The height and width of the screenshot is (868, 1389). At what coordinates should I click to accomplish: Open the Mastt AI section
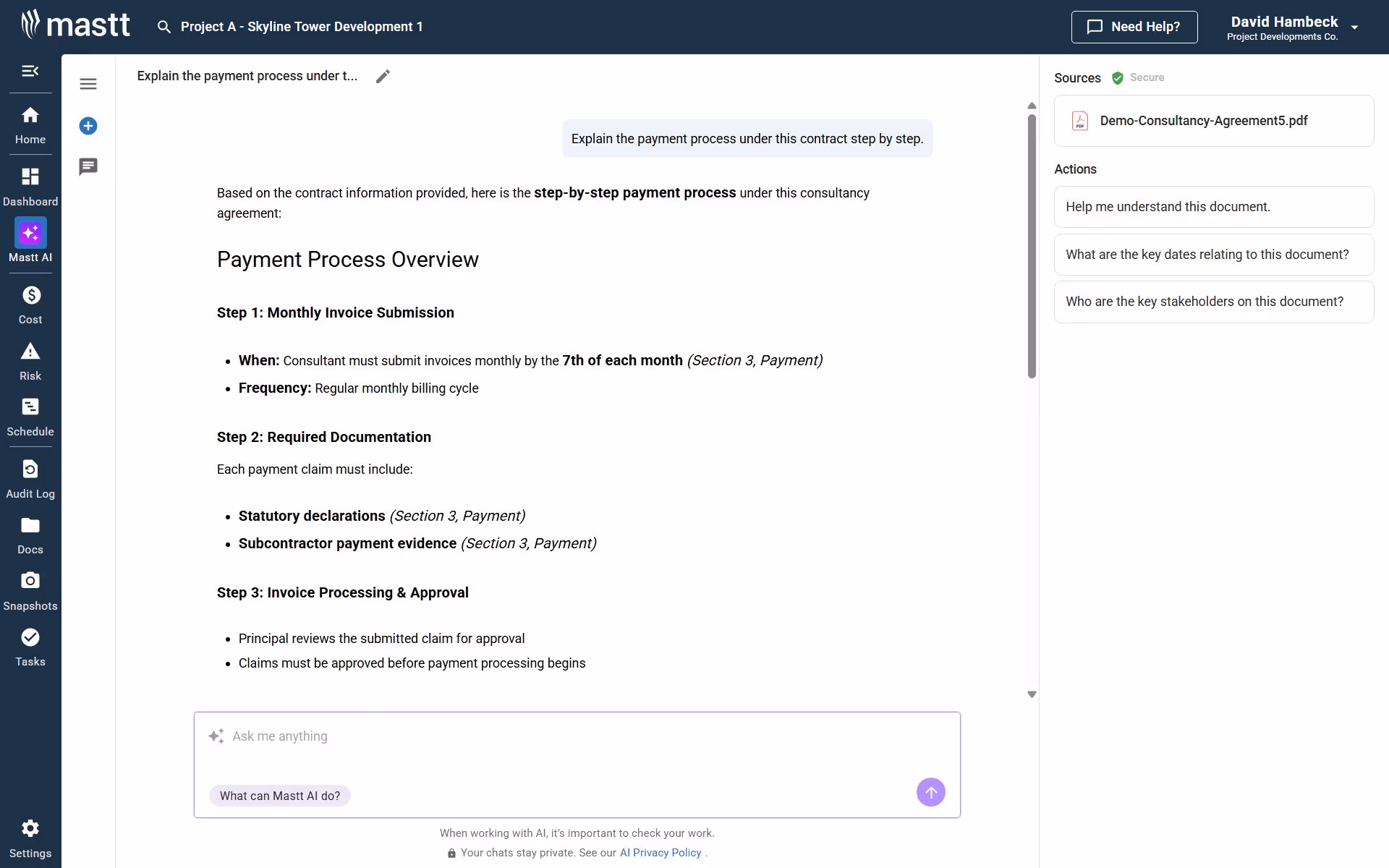[30, 240]
